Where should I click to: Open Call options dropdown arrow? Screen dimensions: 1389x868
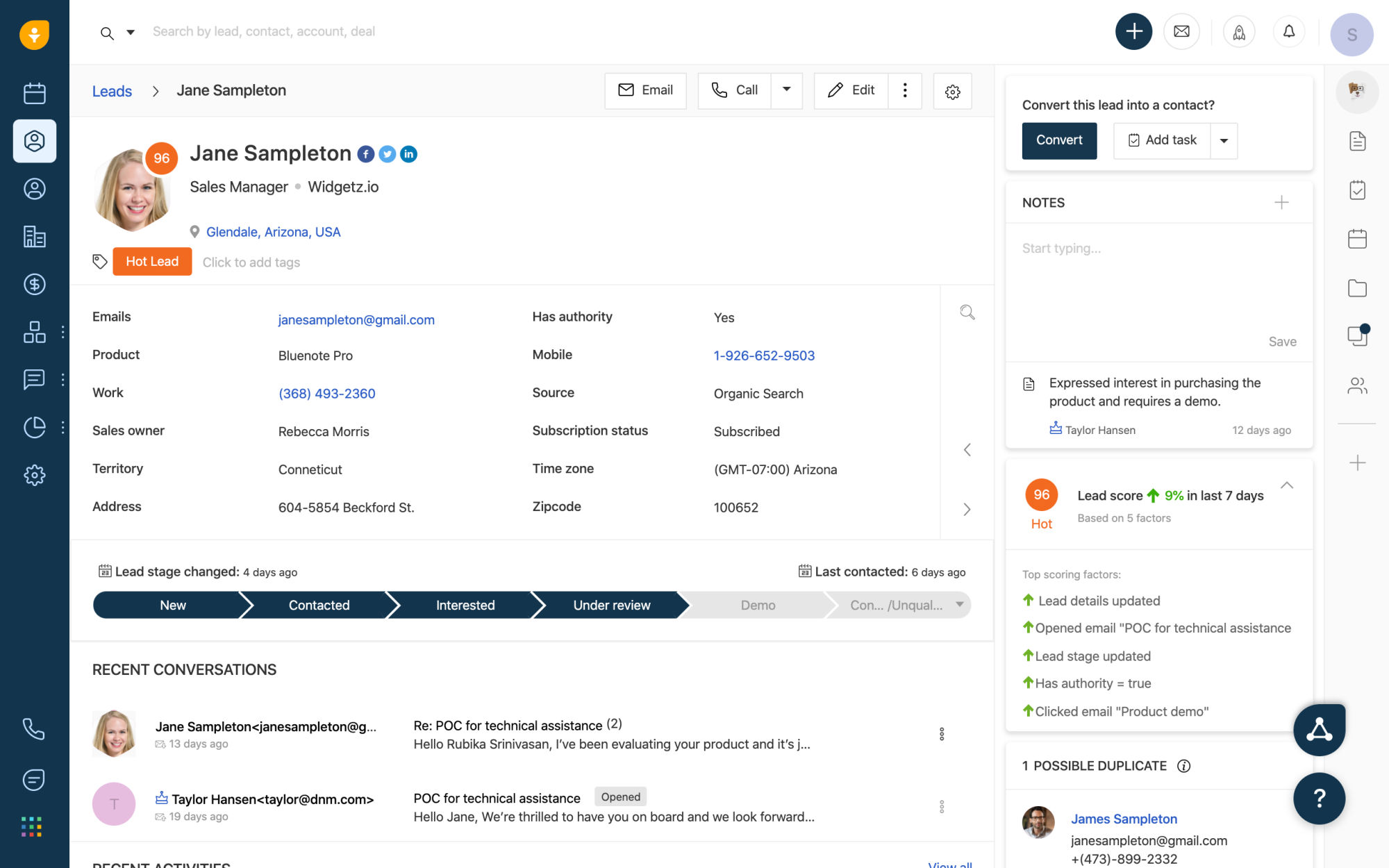[x=787, y=90]
